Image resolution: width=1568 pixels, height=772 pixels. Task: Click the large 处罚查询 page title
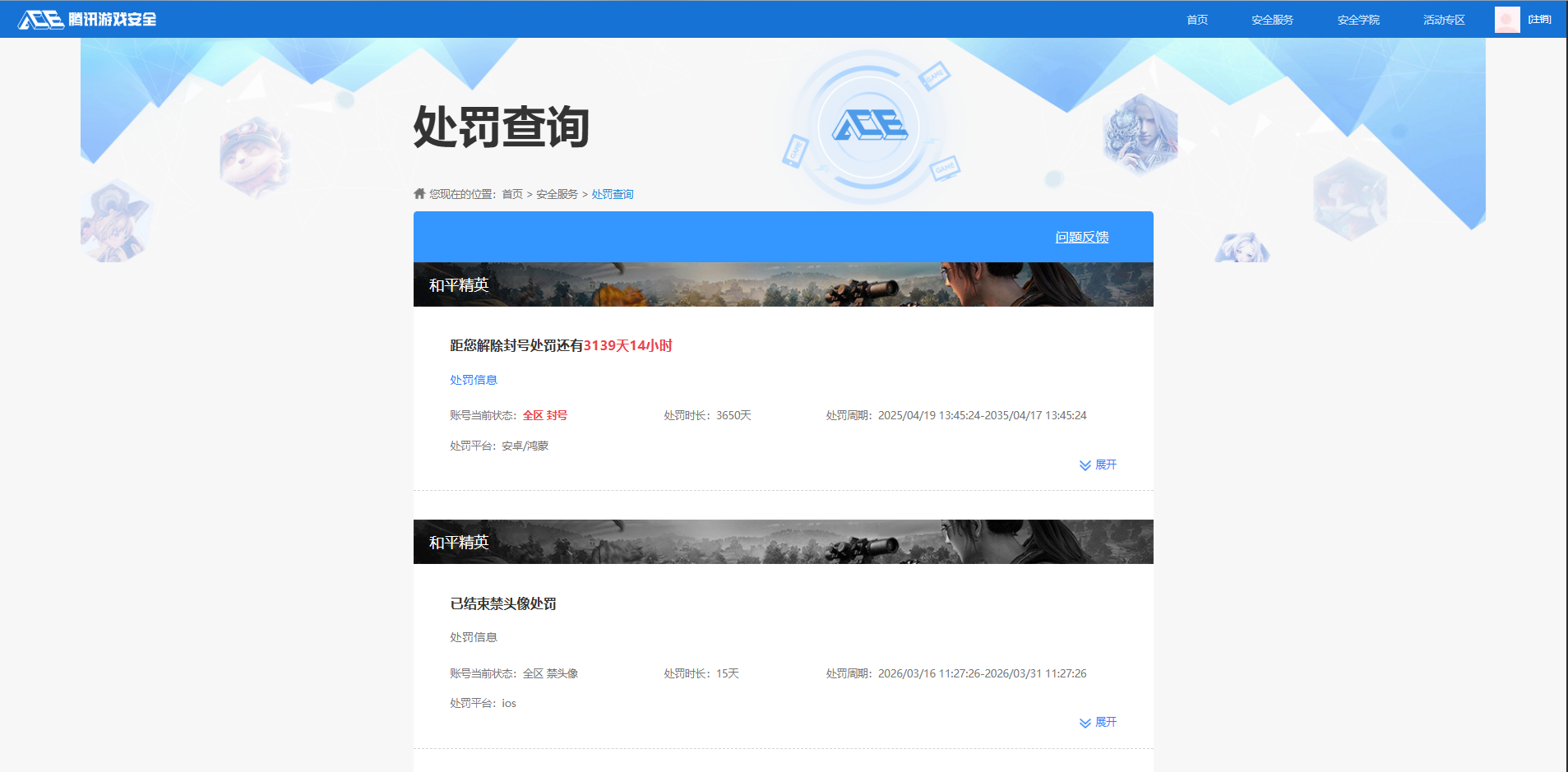point(502,127)
